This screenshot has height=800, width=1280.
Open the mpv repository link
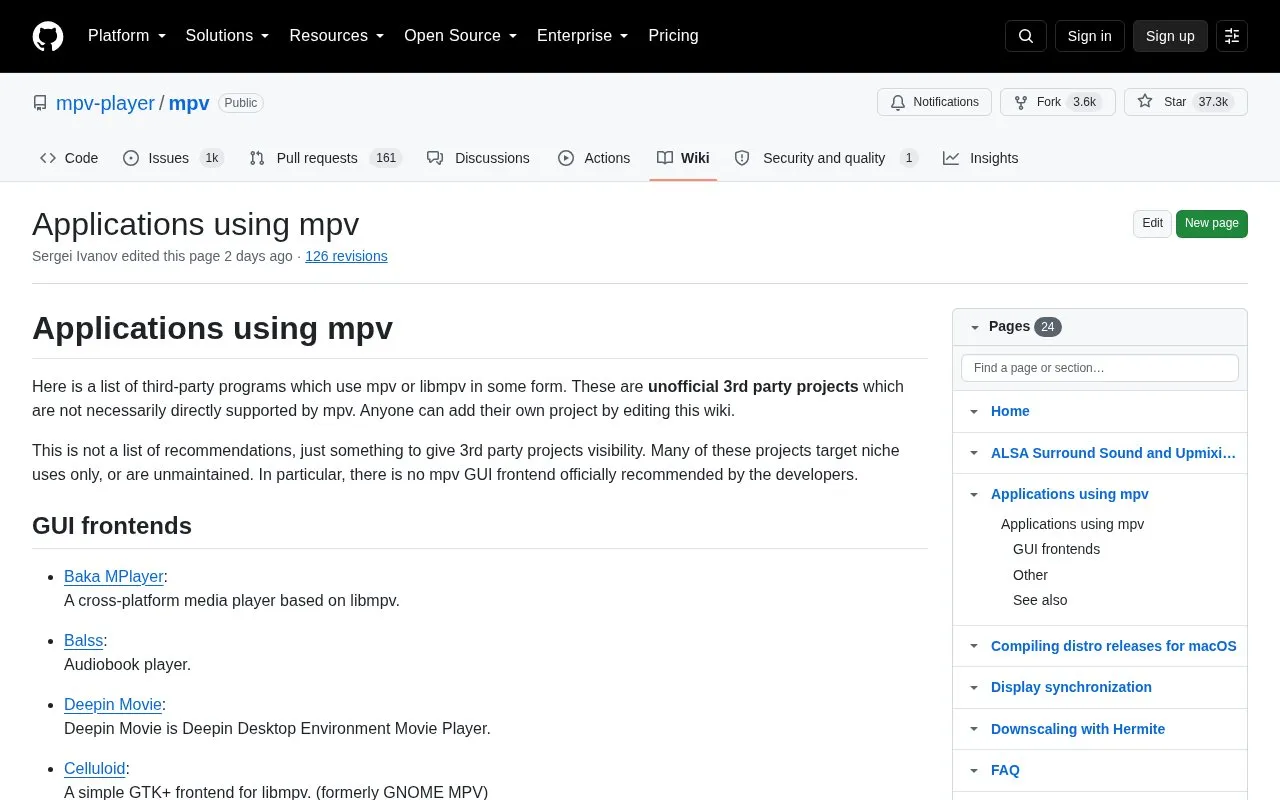tap(189, 103)
